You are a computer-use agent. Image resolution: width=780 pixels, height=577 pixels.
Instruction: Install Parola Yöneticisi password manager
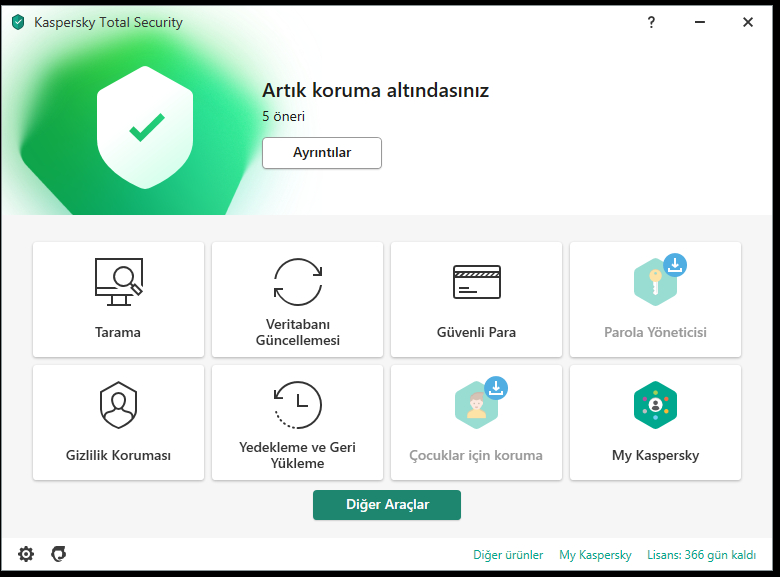click(x=656, y=299)
